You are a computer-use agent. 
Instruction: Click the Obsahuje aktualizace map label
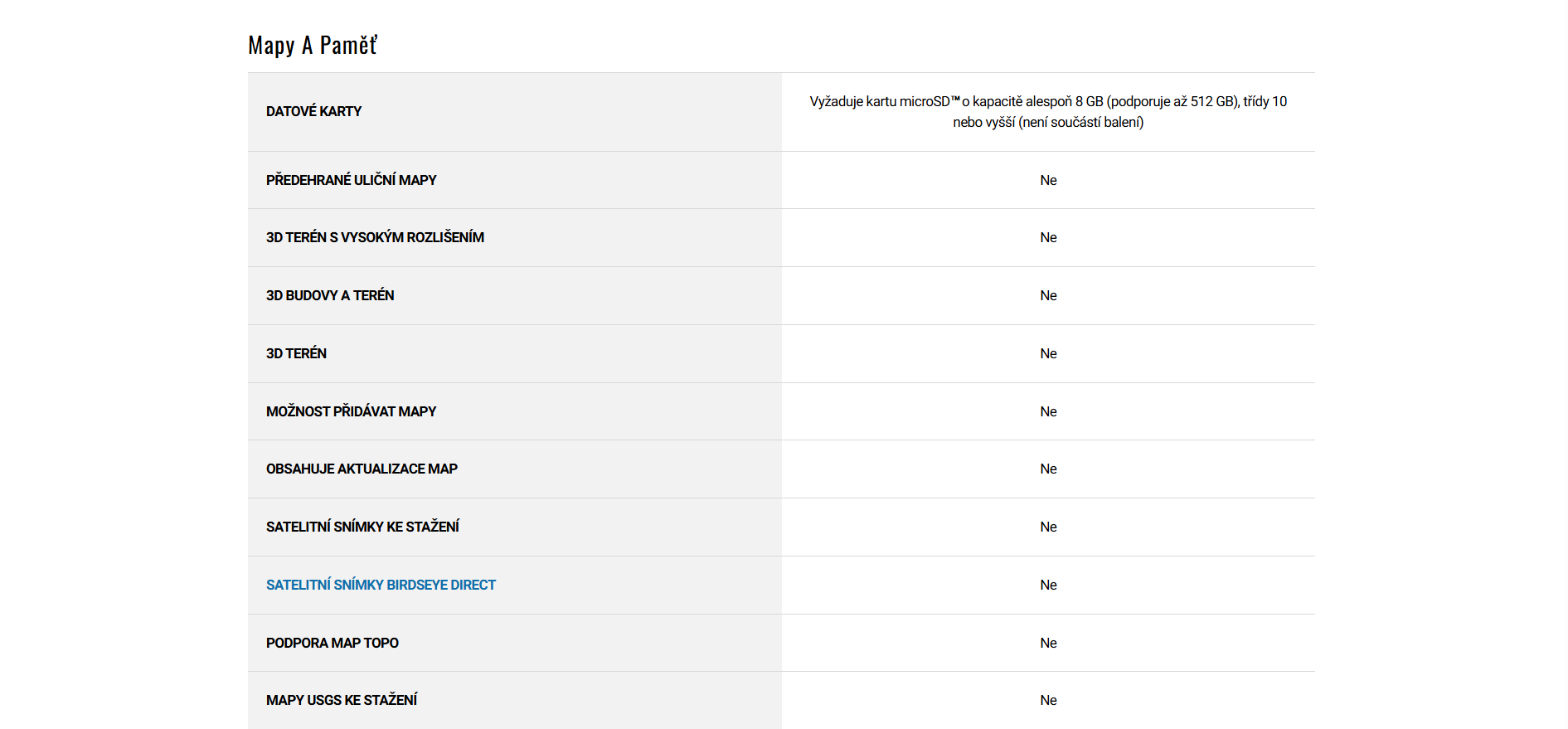(362, 469)
